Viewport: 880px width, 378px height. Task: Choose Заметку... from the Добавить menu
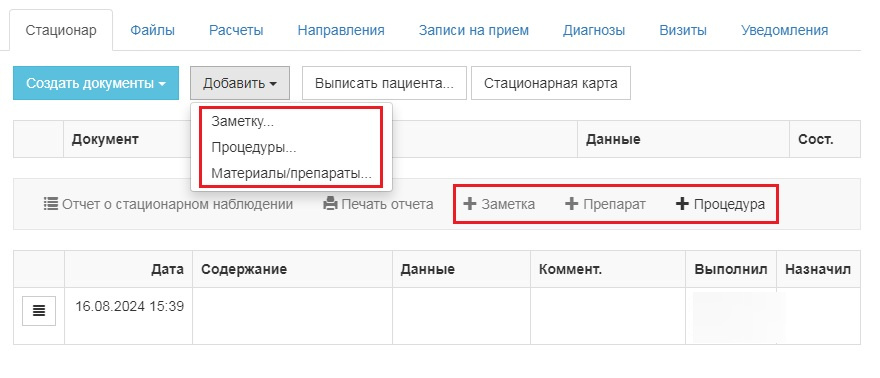(291, 121)
